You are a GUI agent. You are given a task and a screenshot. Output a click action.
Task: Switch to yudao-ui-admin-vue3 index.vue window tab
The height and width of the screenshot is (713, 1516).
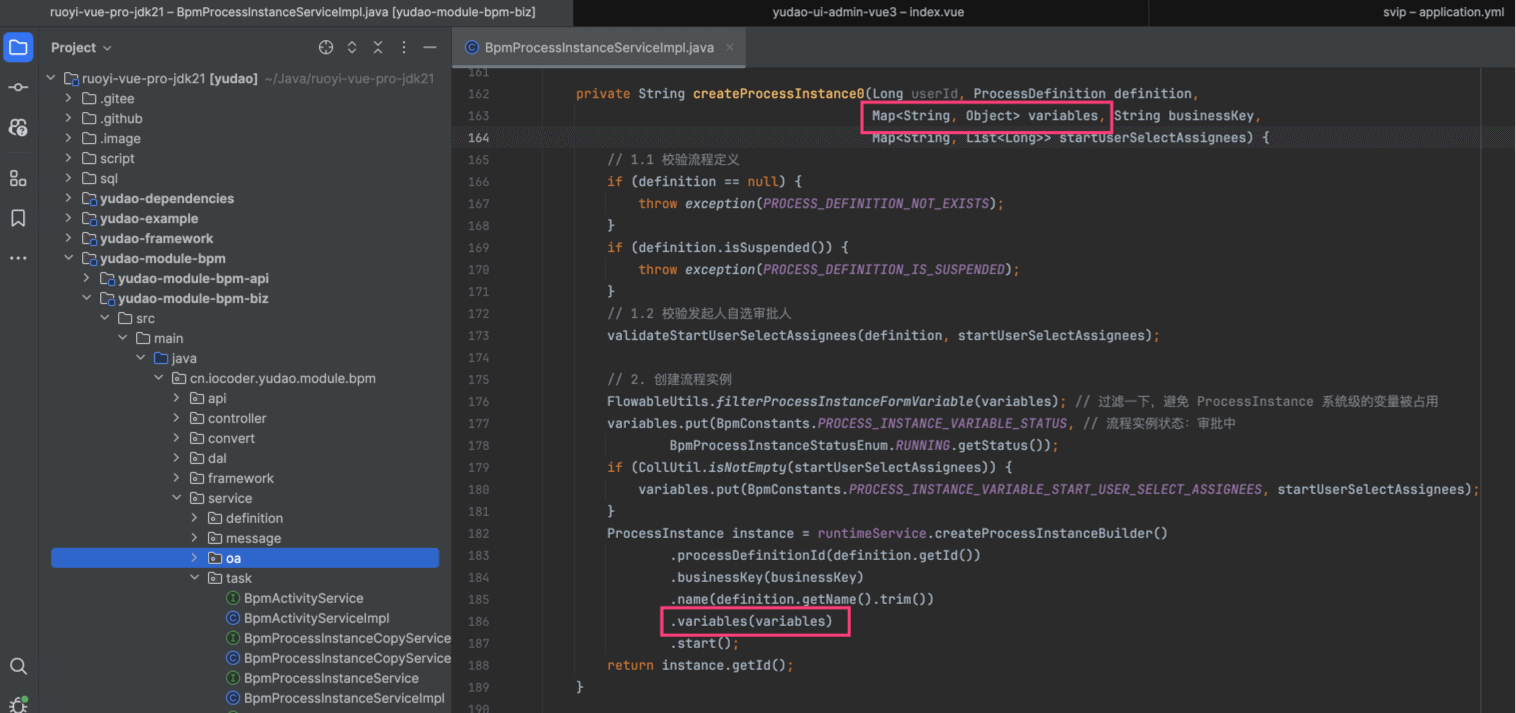click(x=868, y=12)
